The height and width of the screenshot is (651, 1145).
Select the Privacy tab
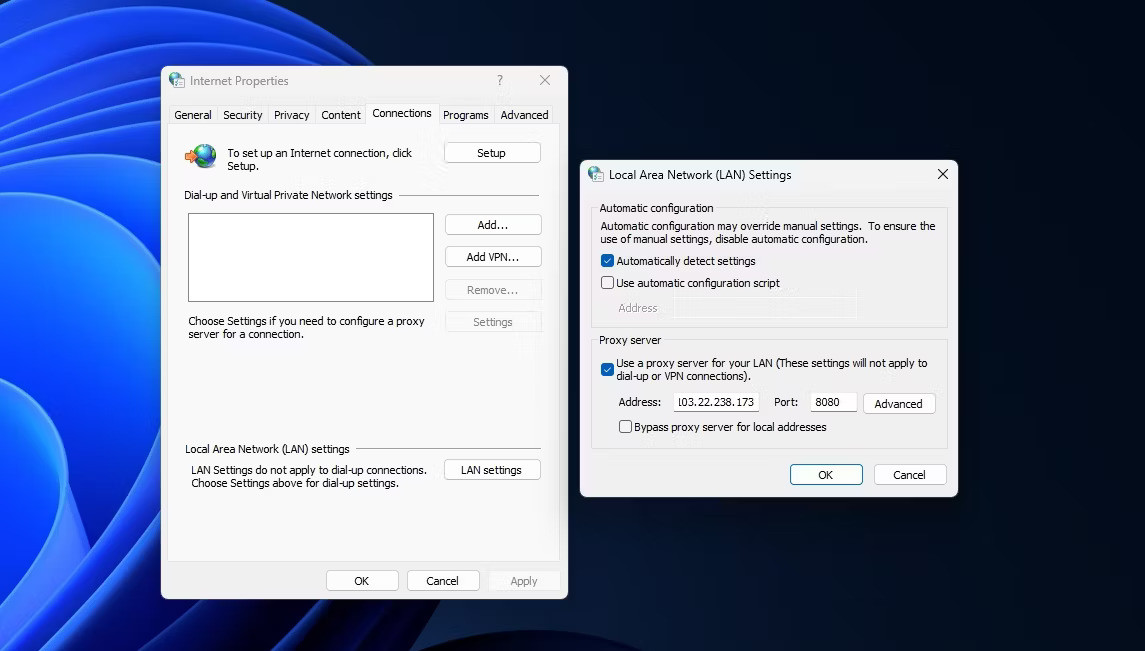(291, 114)
